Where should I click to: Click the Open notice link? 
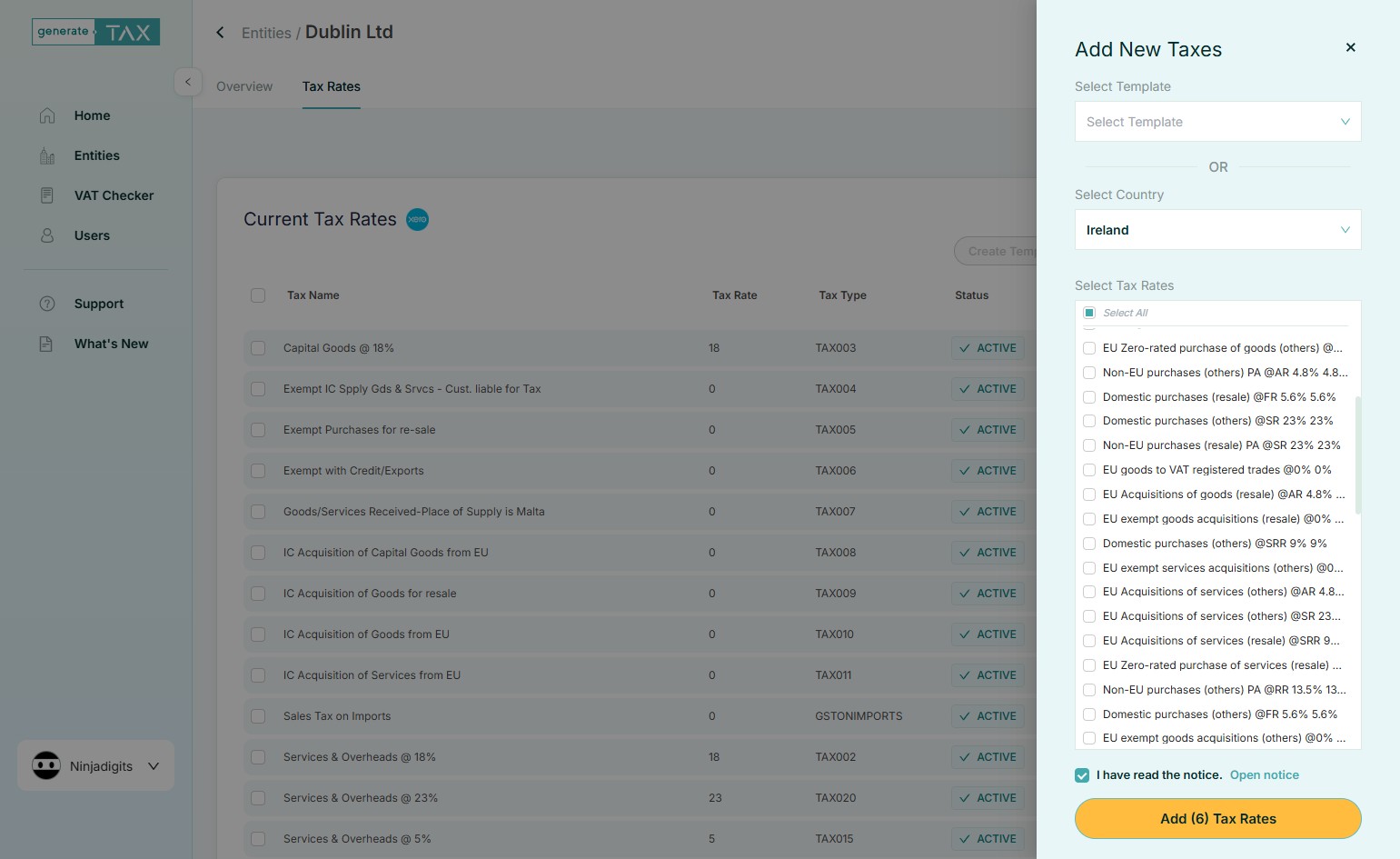(1265, 775)
